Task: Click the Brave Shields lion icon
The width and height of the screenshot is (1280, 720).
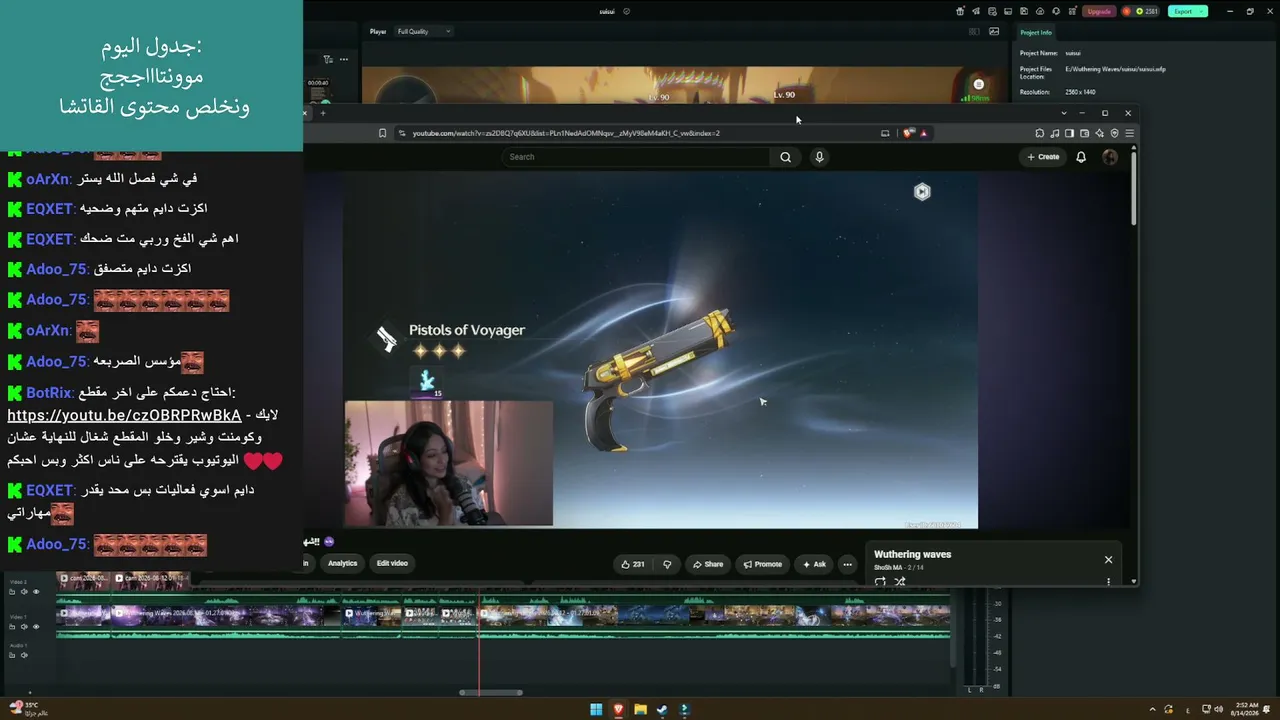Action: (908, 133)
